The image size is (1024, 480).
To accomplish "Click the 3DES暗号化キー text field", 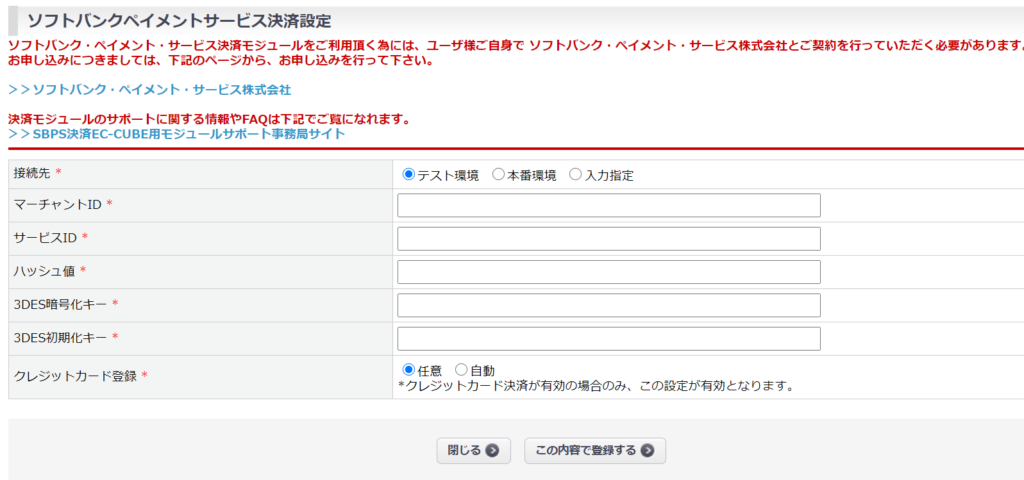I will pos(608,305).
